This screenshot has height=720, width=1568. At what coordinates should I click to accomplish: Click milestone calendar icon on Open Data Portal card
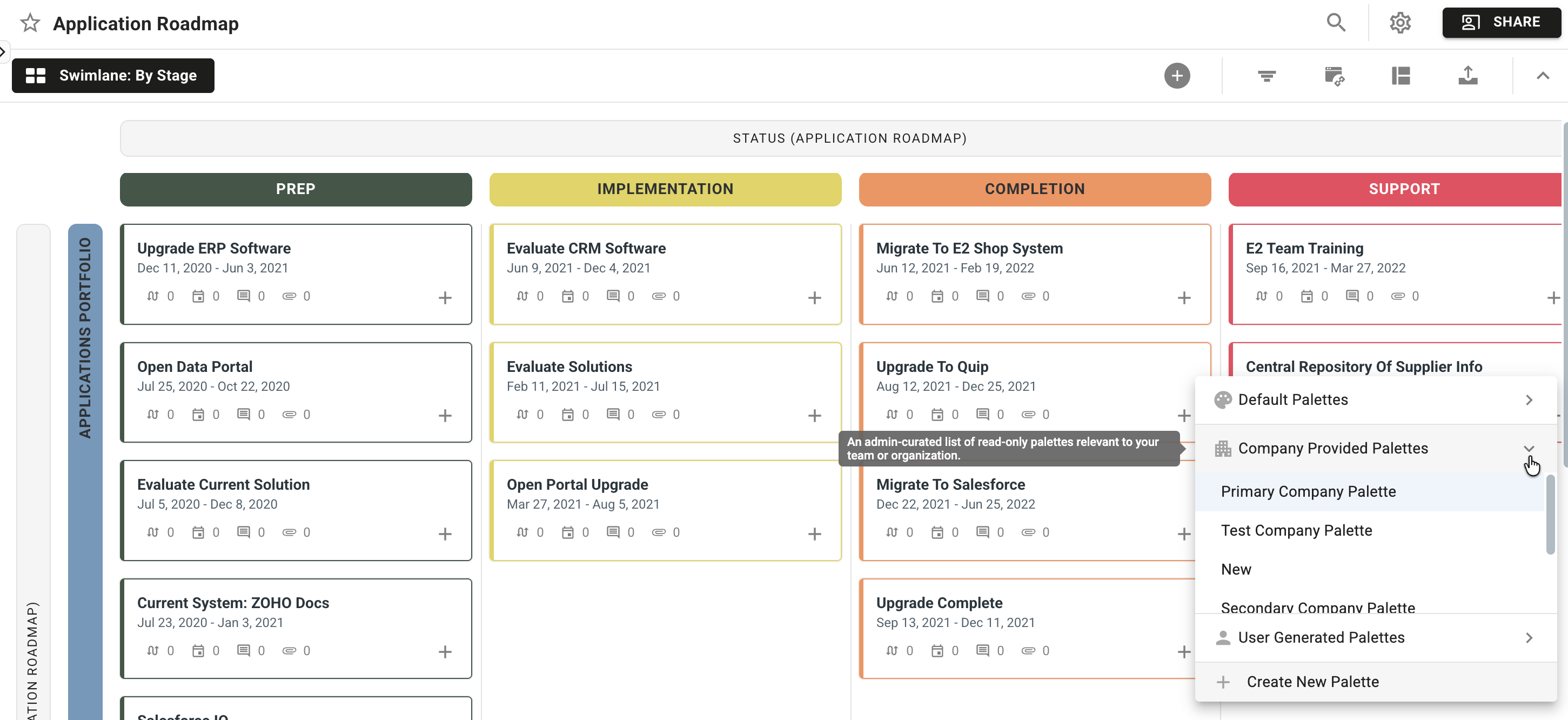(x=198, y=414)
